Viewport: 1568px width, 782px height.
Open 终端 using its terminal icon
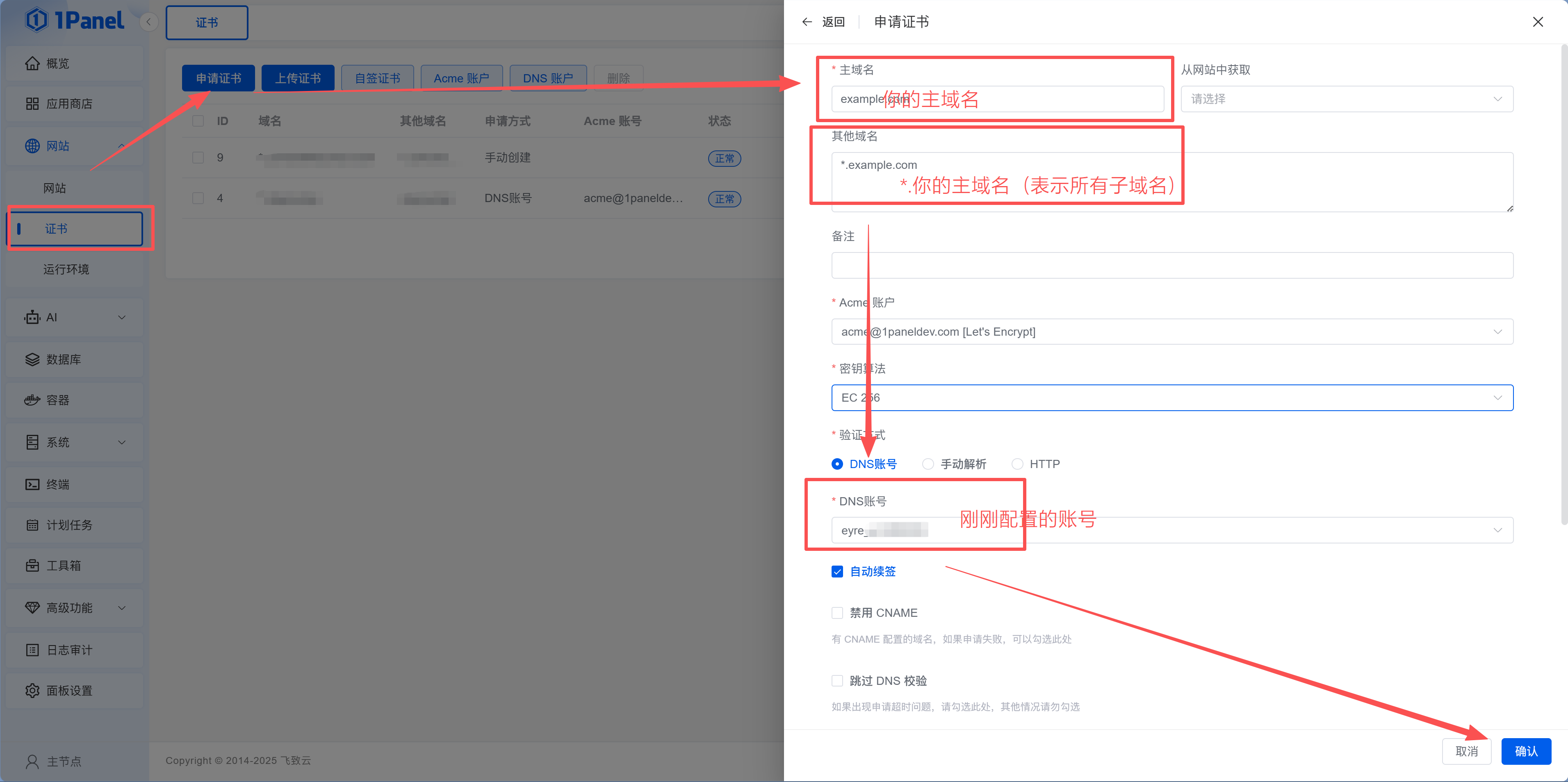pos(32,484)
